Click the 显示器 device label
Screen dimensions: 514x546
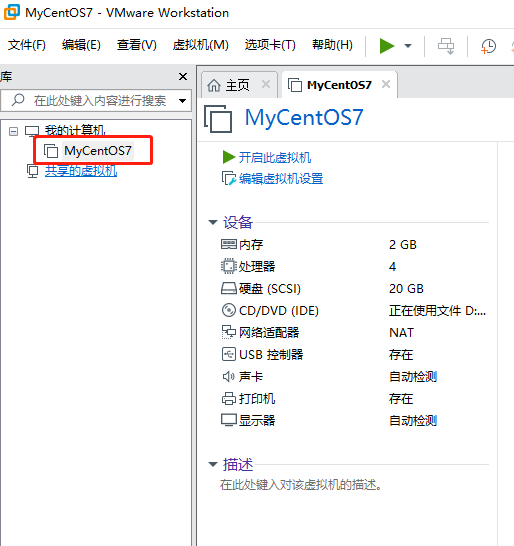[x=257, y=420]
